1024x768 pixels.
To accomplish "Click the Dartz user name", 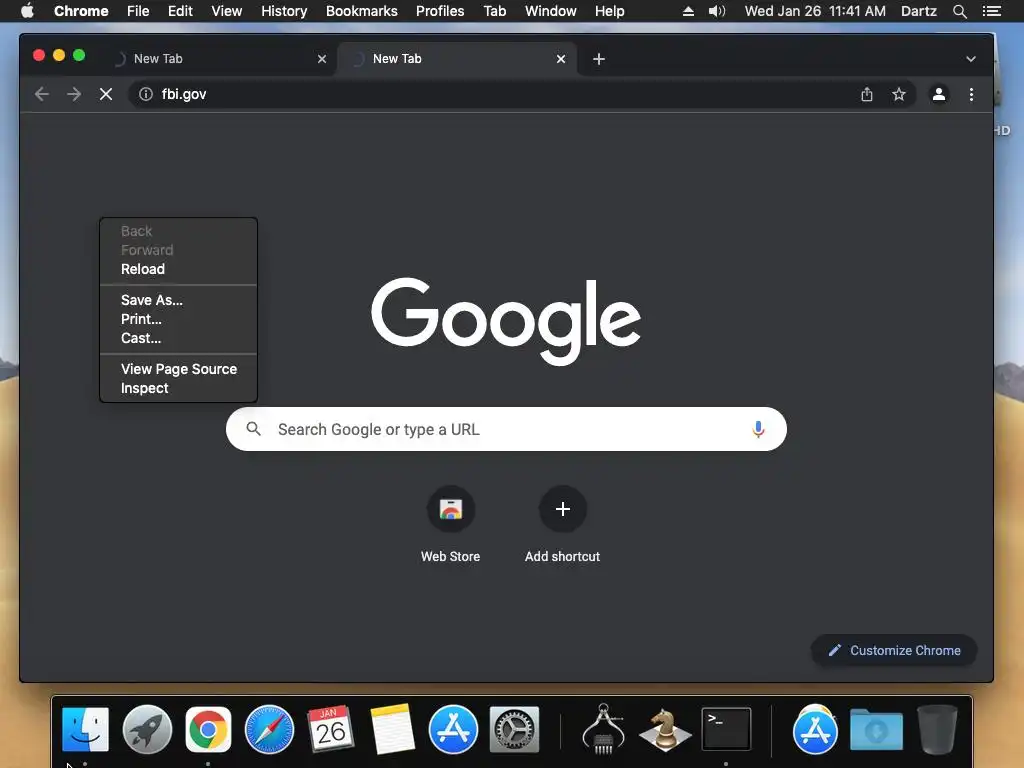I will (x=918, y=11).
